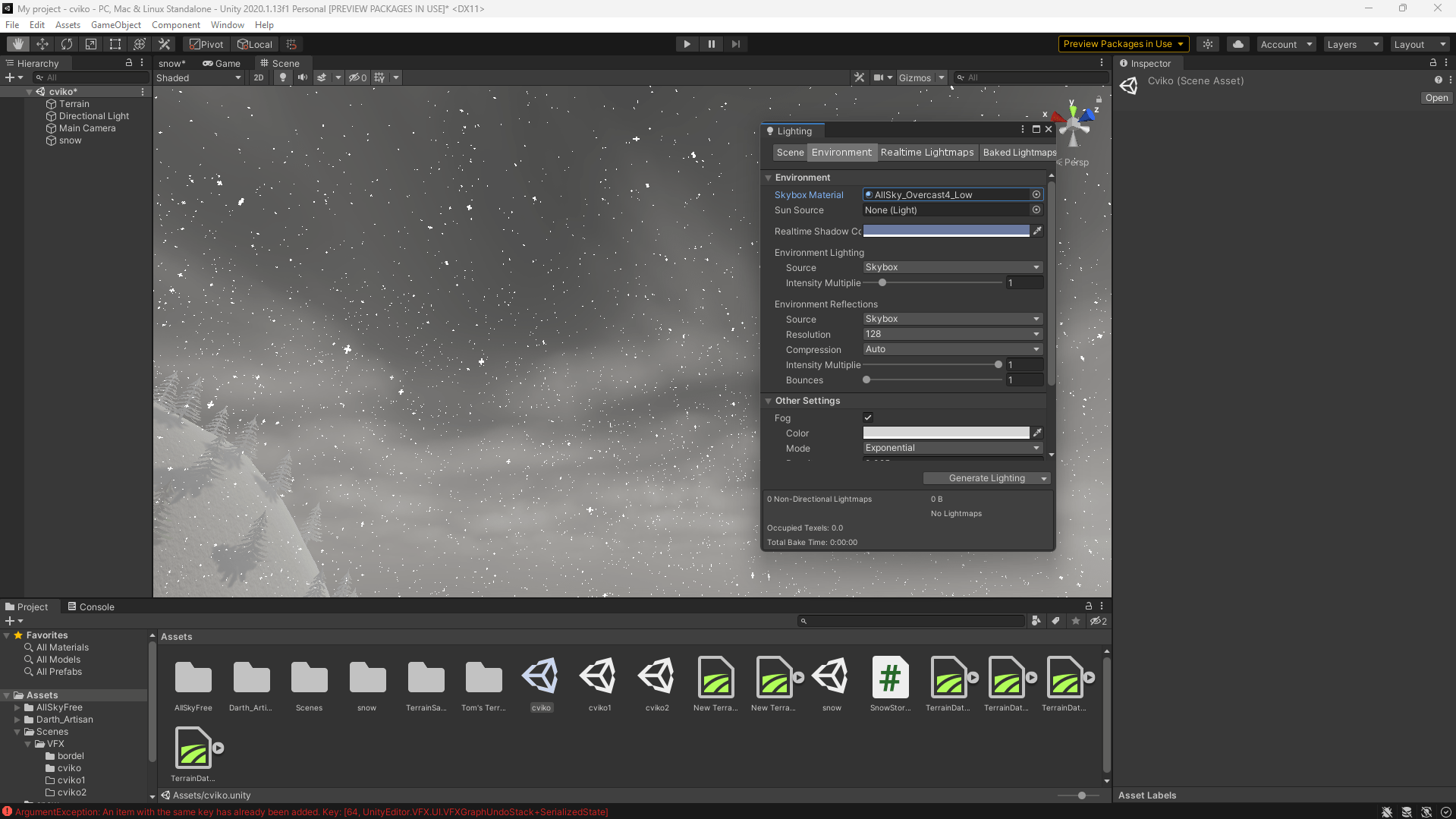Expand AllSkyFree folder in Project tree
This screenshot has height=819, width=1456.
[17, 707]
